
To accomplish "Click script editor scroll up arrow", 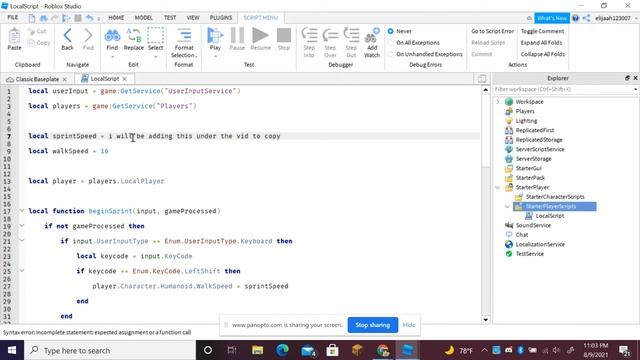I will click(x=486, y=89).
